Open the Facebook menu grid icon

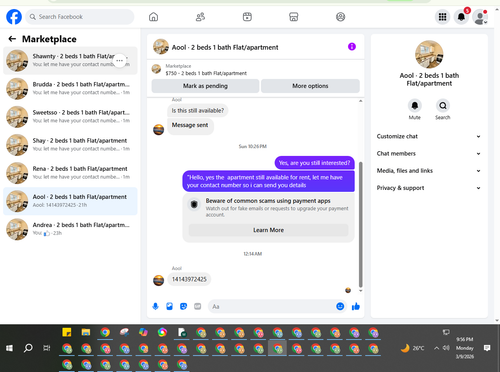(x=442, y=17)
